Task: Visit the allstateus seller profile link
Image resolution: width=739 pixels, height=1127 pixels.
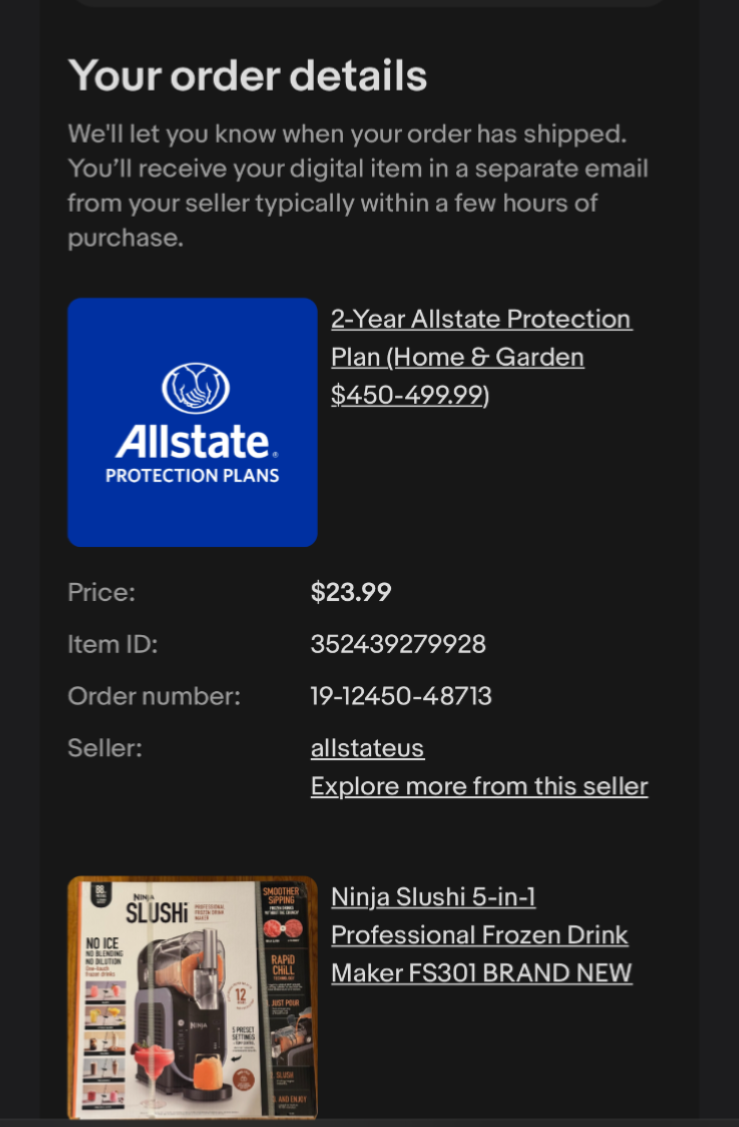Action: click(x=367, y=748)
